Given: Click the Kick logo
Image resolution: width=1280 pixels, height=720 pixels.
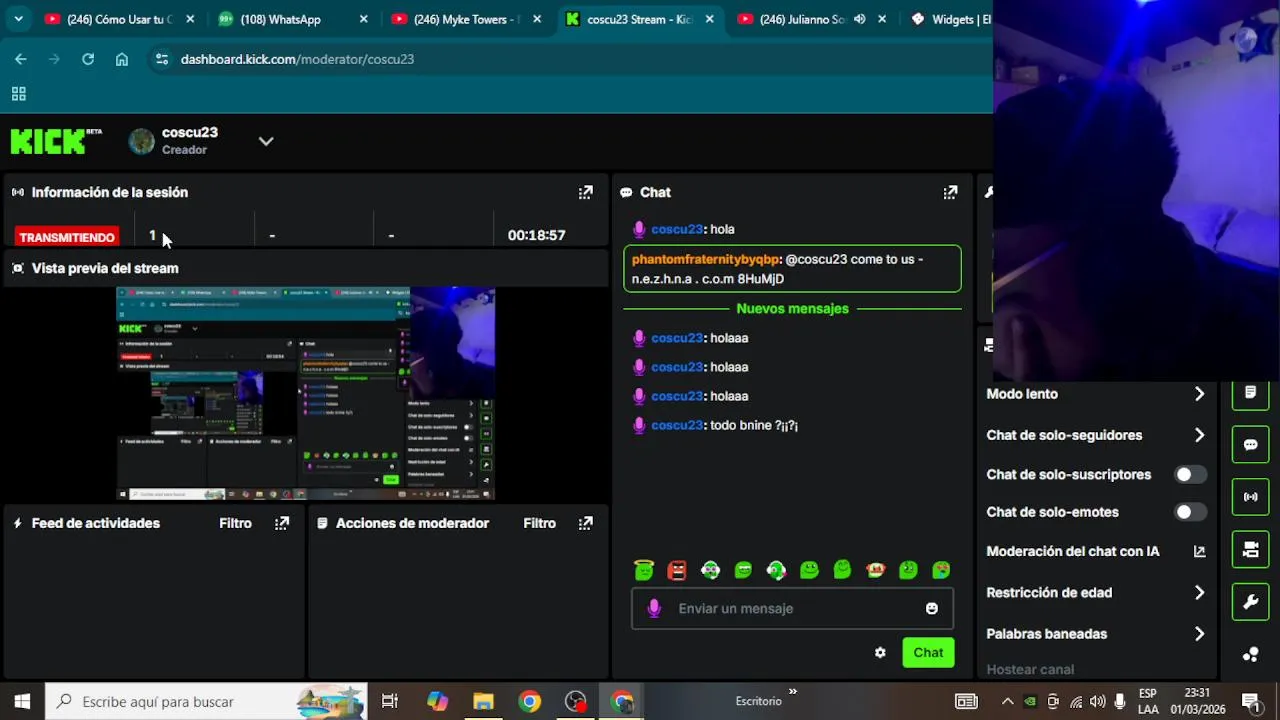Looking at the screenshot, I should (x=56, y=141).
